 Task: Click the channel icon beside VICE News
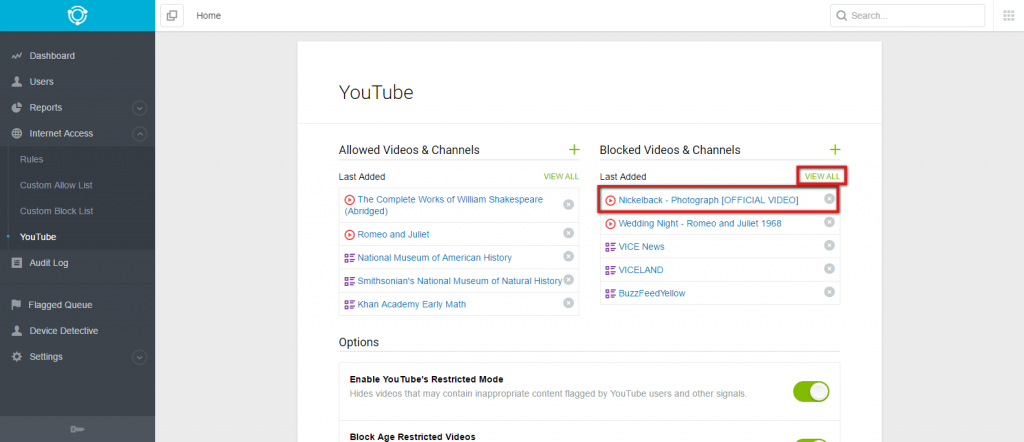[x=611, y=247]
